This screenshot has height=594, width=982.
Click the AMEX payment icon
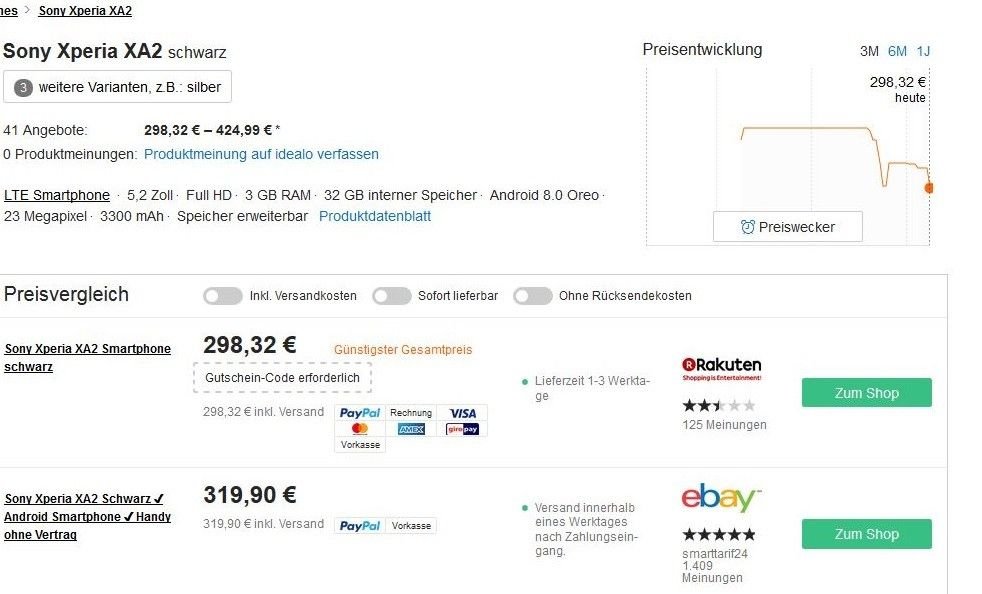(x=411, y=429)
